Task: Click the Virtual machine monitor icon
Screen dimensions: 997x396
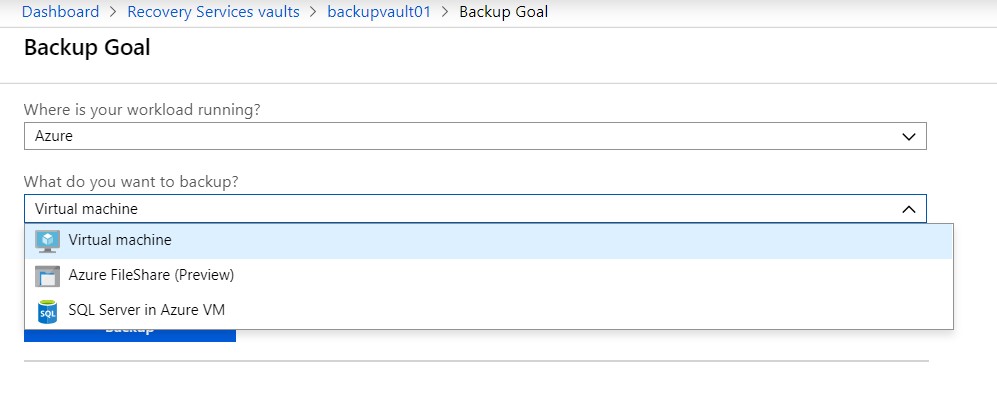Action: click(48, 241)
